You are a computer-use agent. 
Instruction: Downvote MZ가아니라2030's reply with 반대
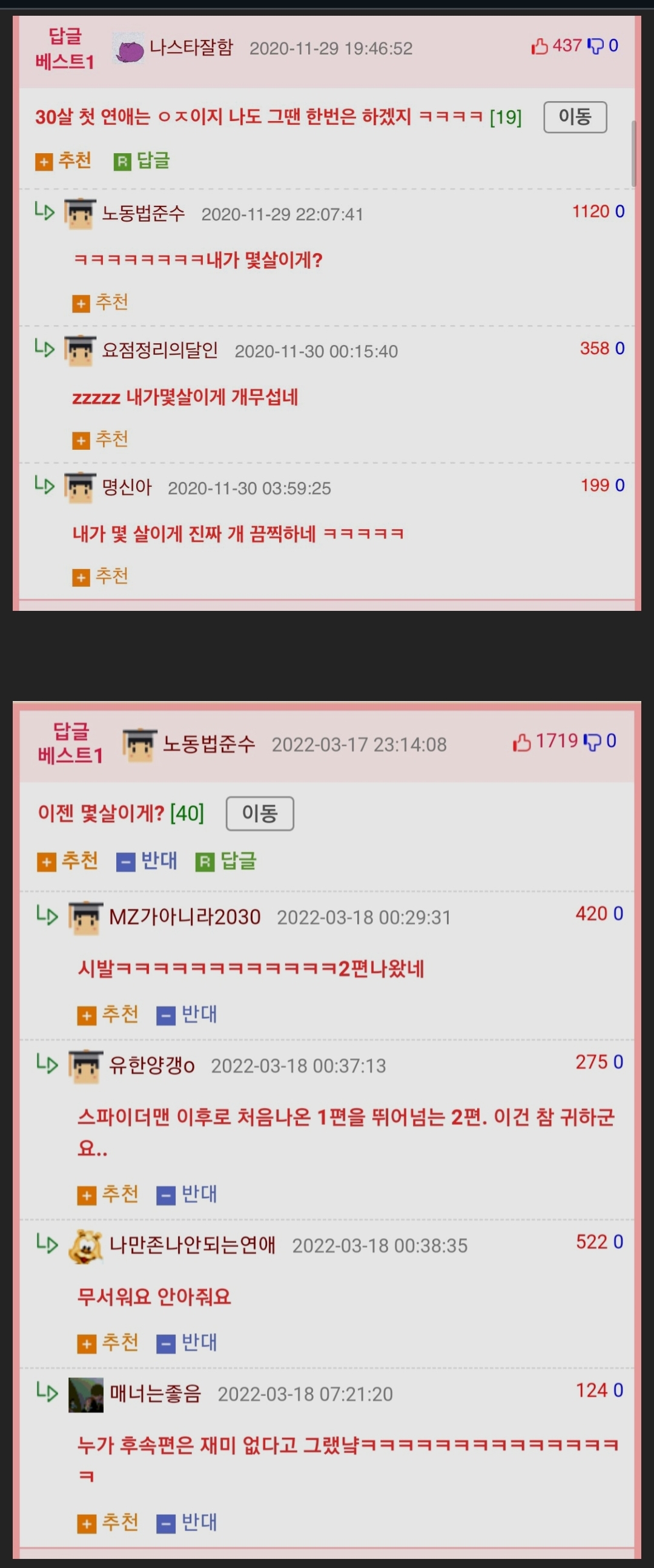[187, 1014]
